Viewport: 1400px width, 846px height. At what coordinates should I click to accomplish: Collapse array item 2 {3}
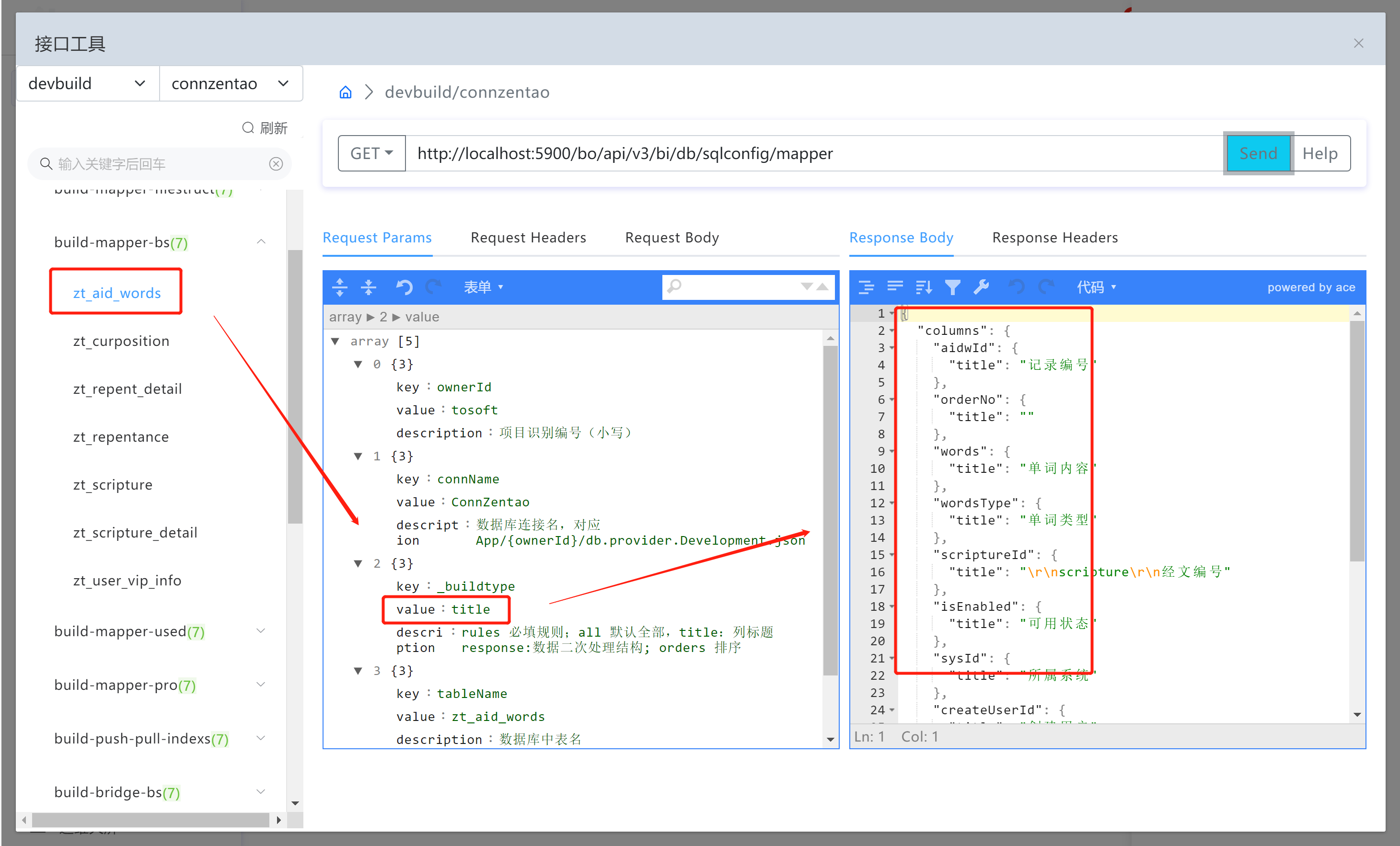(x=358, y=563)
